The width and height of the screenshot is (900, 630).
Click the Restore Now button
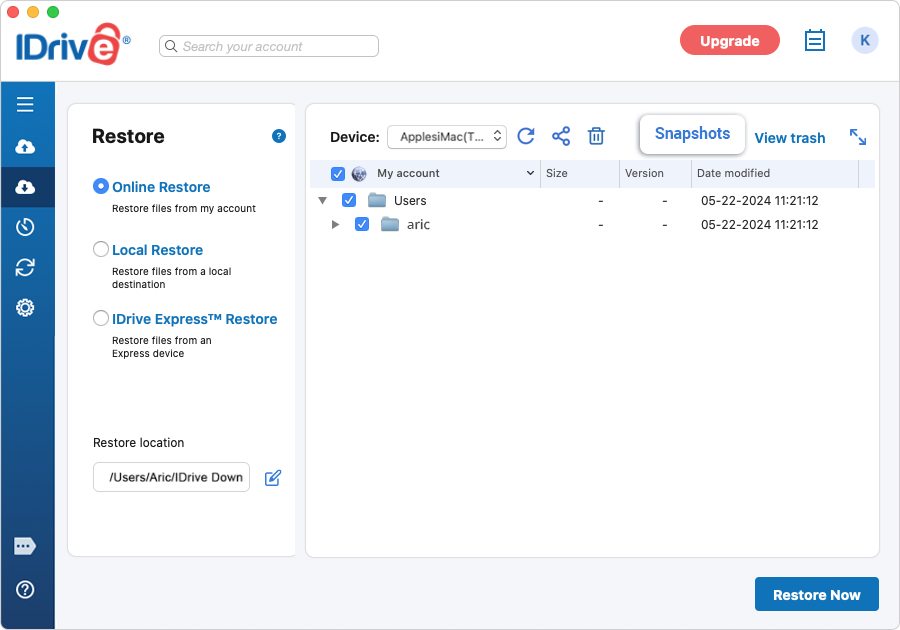pyautogui.click(x=816, y=594)
